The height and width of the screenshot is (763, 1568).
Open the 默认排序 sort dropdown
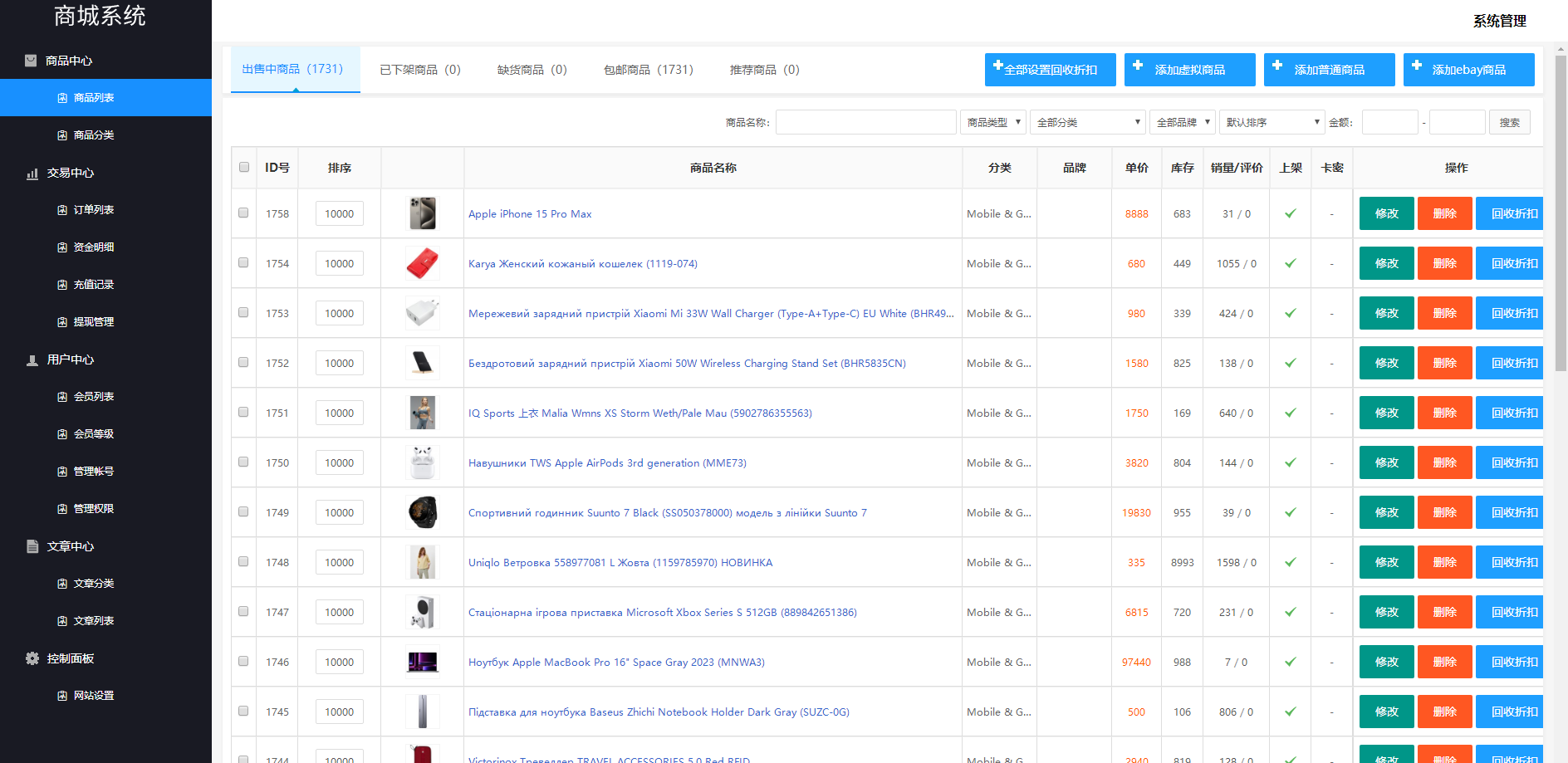pos(1272,122)
